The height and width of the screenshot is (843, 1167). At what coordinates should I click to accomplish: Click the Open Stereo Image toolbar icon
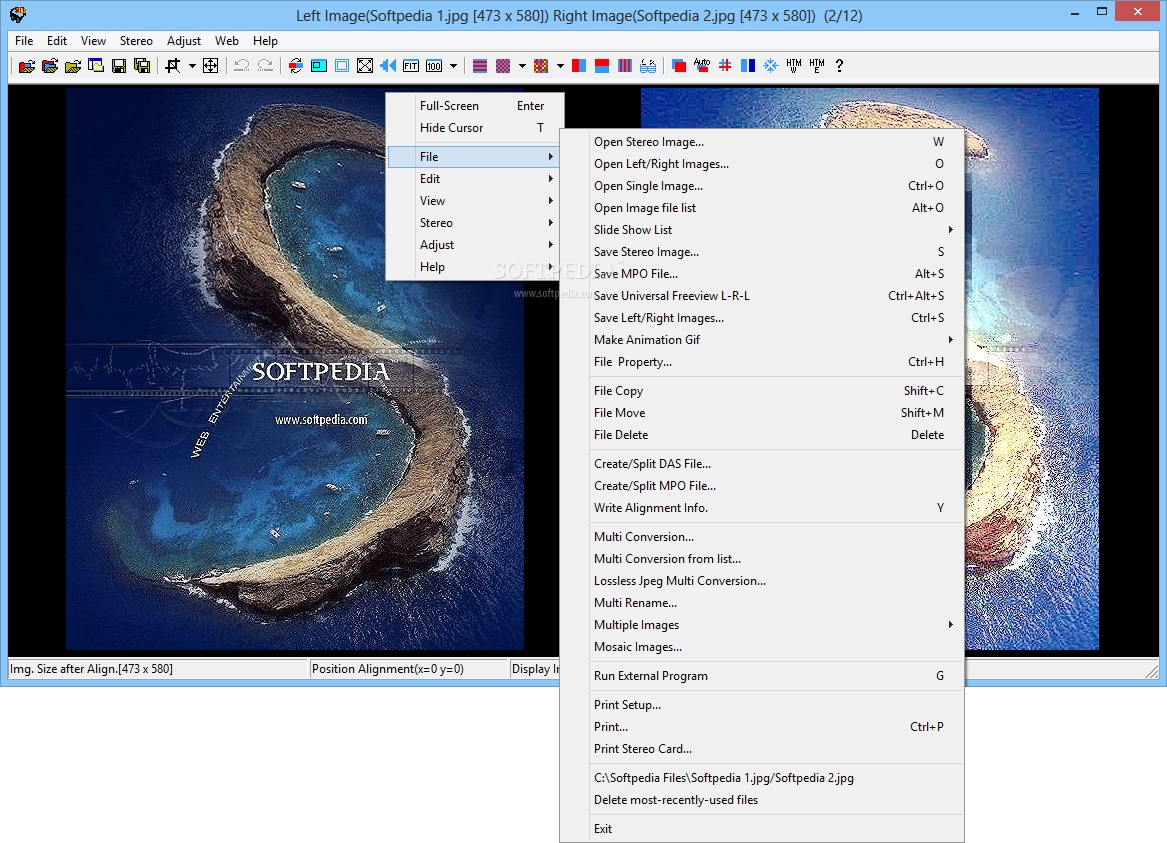tap(27, 65)
